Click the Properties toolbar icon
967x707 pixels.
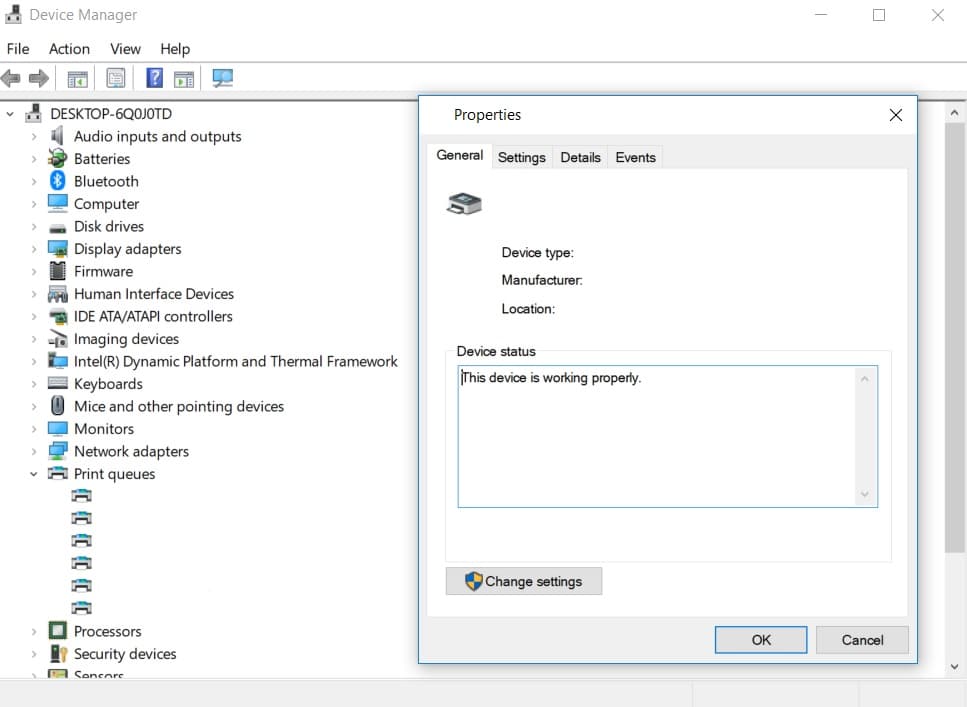[x=116, y=78]
